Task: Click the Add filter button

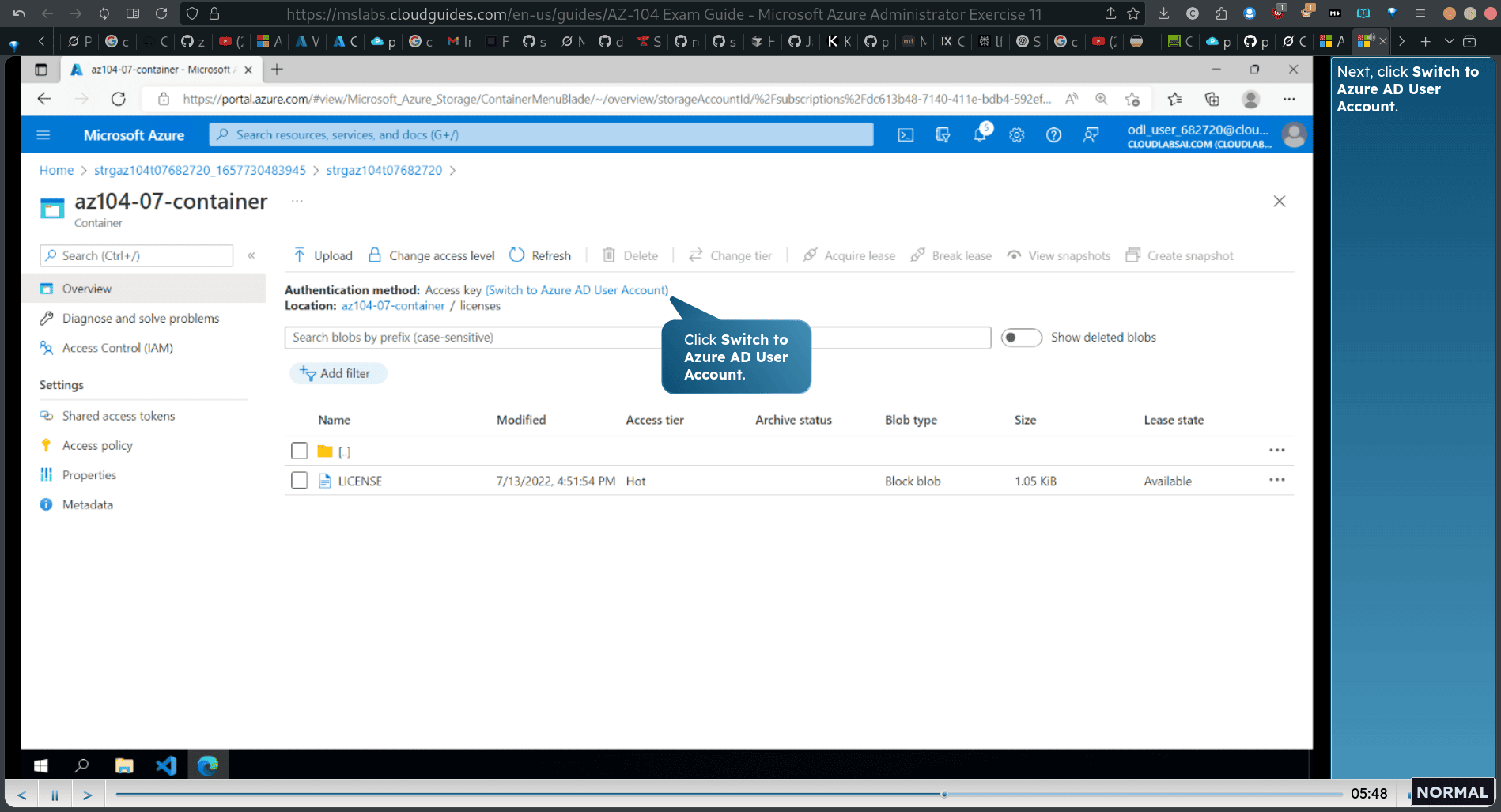Action: click(x=338, y=373)
